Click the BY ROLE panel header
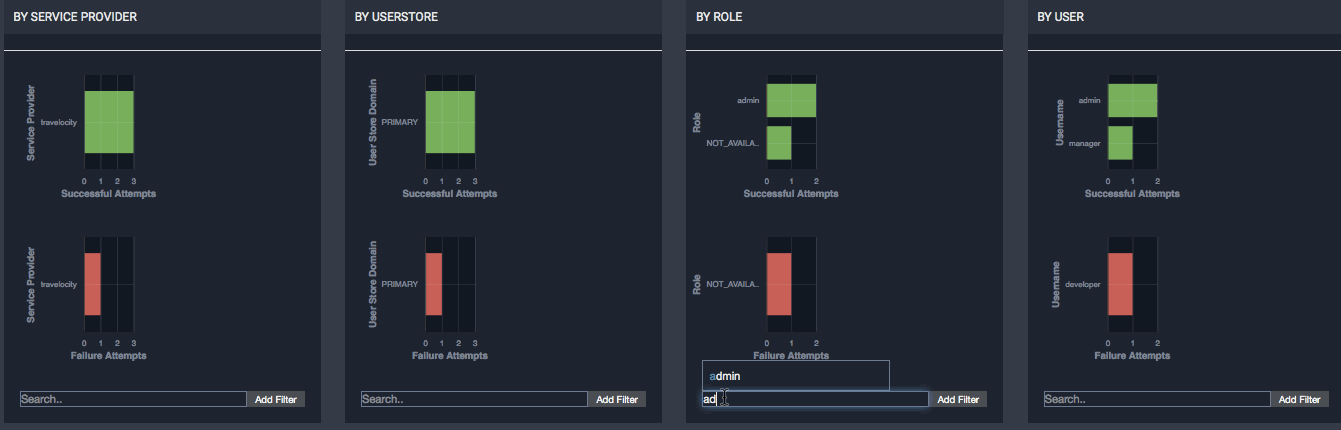This screenshot has width=1341, height=430. point(719,17)
